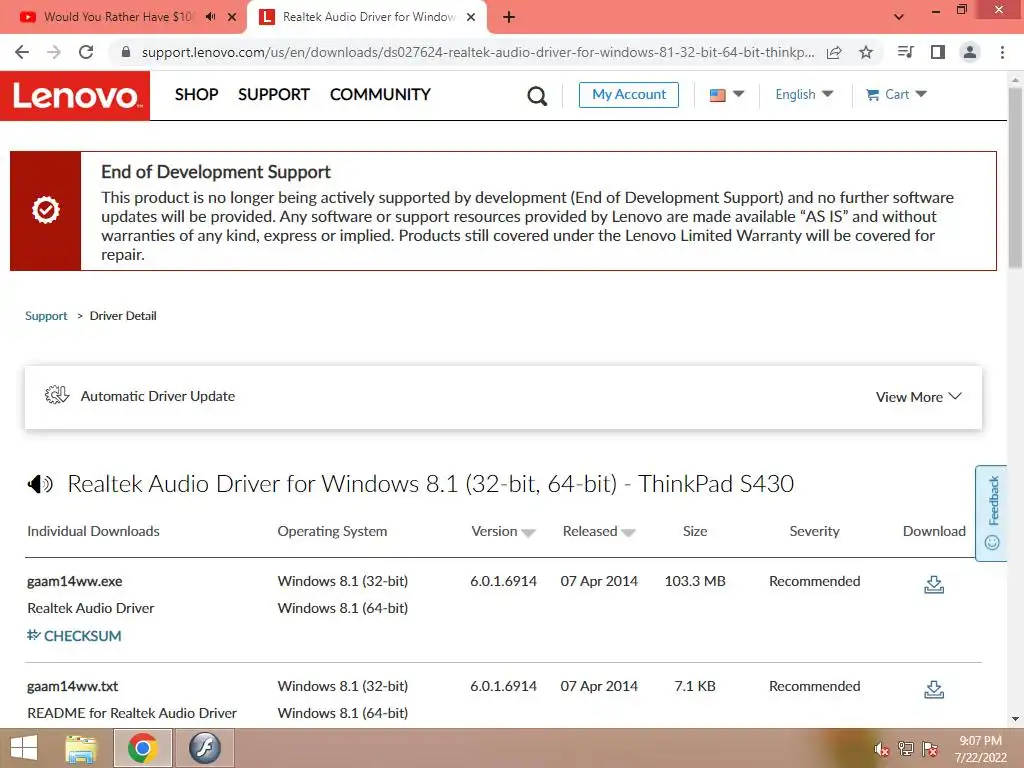Viewport: 1024px width, 768px height.
Task: Click the 103.3 MB size value
Action: pyautogui.click(x=695, y=581)
